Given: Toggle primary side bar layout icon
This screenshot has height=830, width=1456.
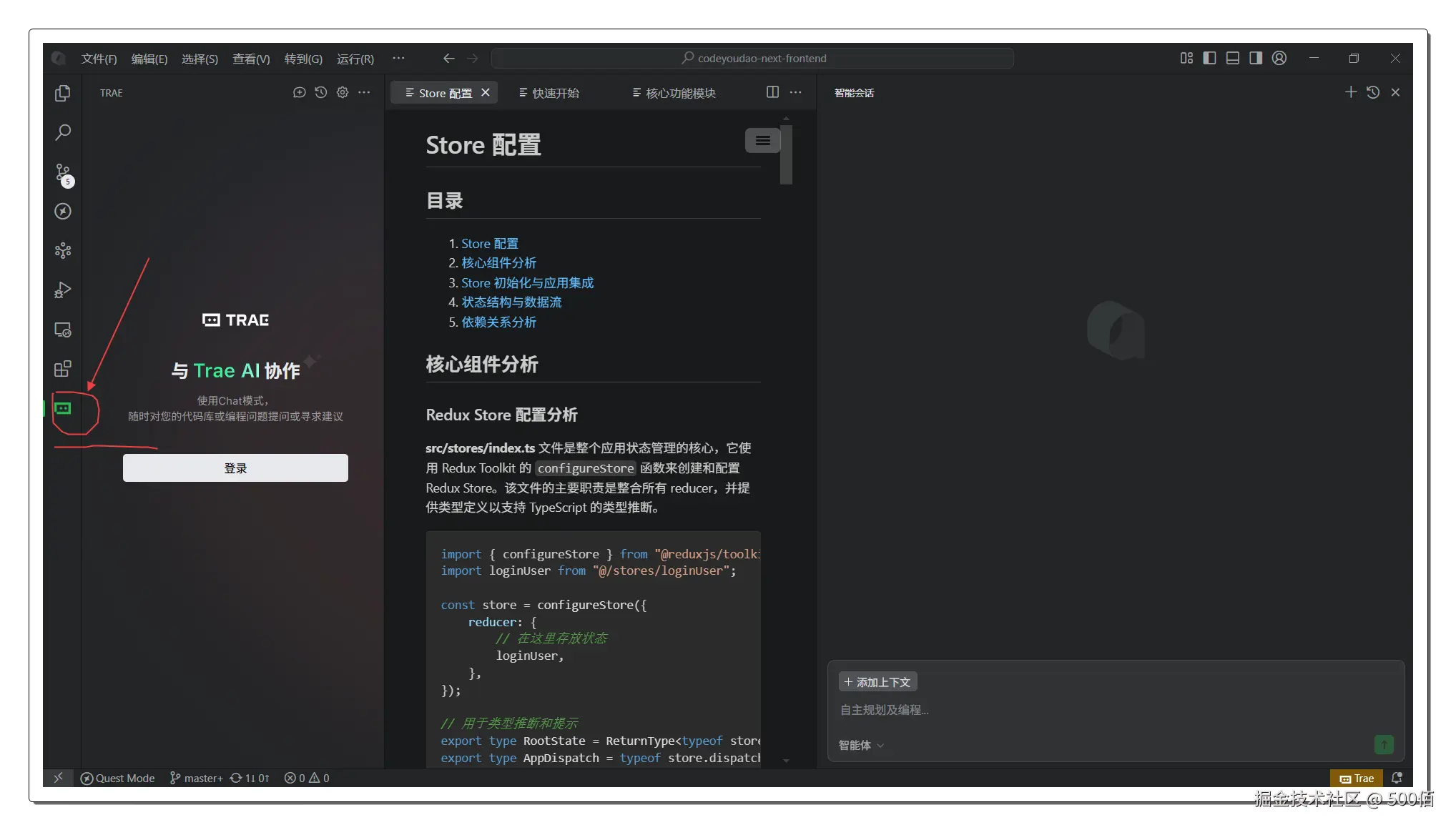Looking at the screenshot, I should [1209, 58].
